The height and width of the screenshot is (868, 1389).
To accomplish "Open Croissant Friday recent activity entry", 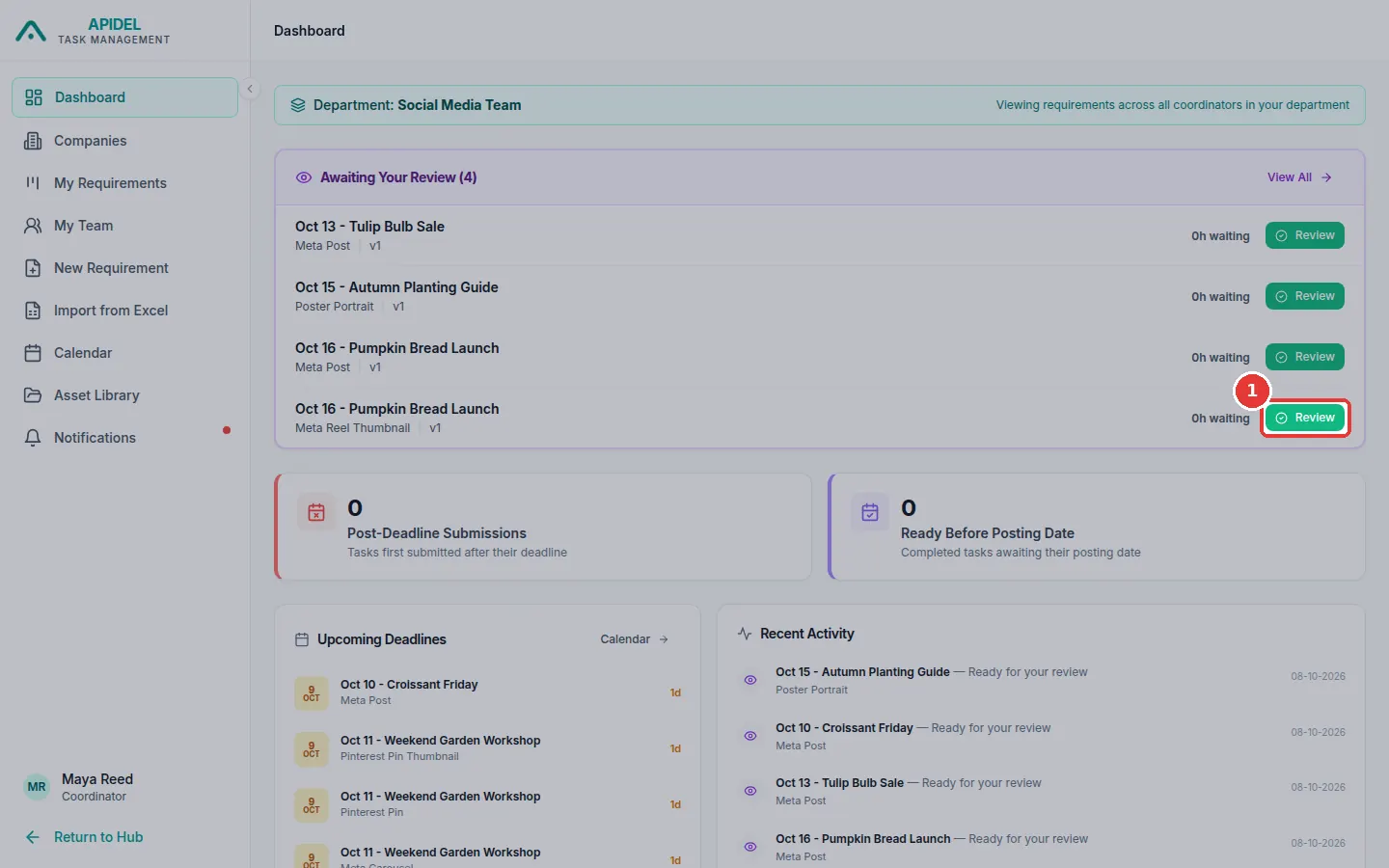I will 1041,736.
